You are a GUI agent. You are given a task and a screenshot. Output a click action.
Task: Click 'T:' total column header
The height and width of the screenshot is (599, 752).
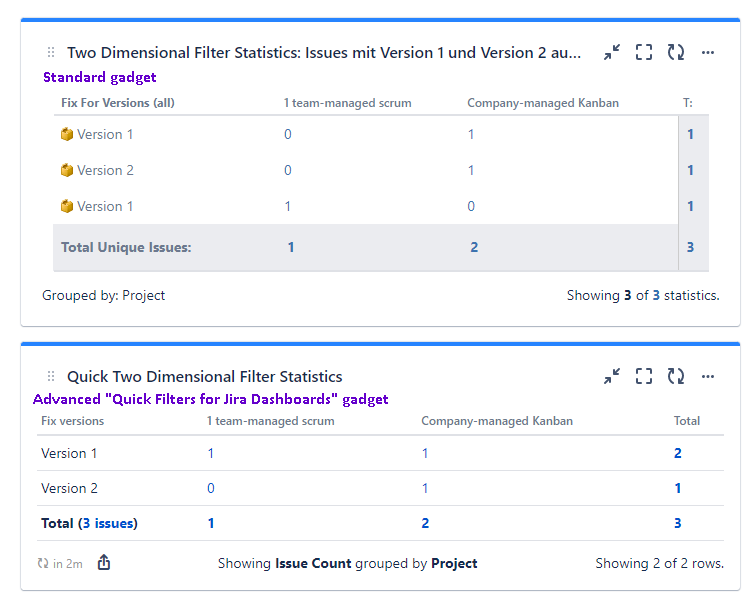[688, 103]
